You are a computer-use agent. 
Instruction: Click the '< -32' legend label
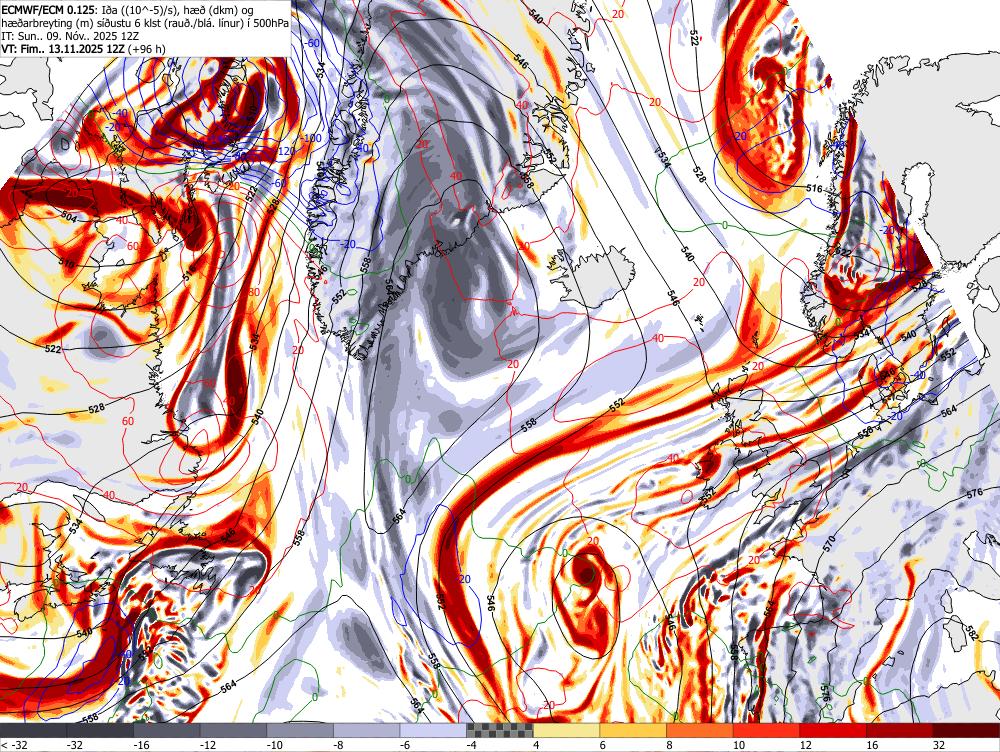click(13, 745)
